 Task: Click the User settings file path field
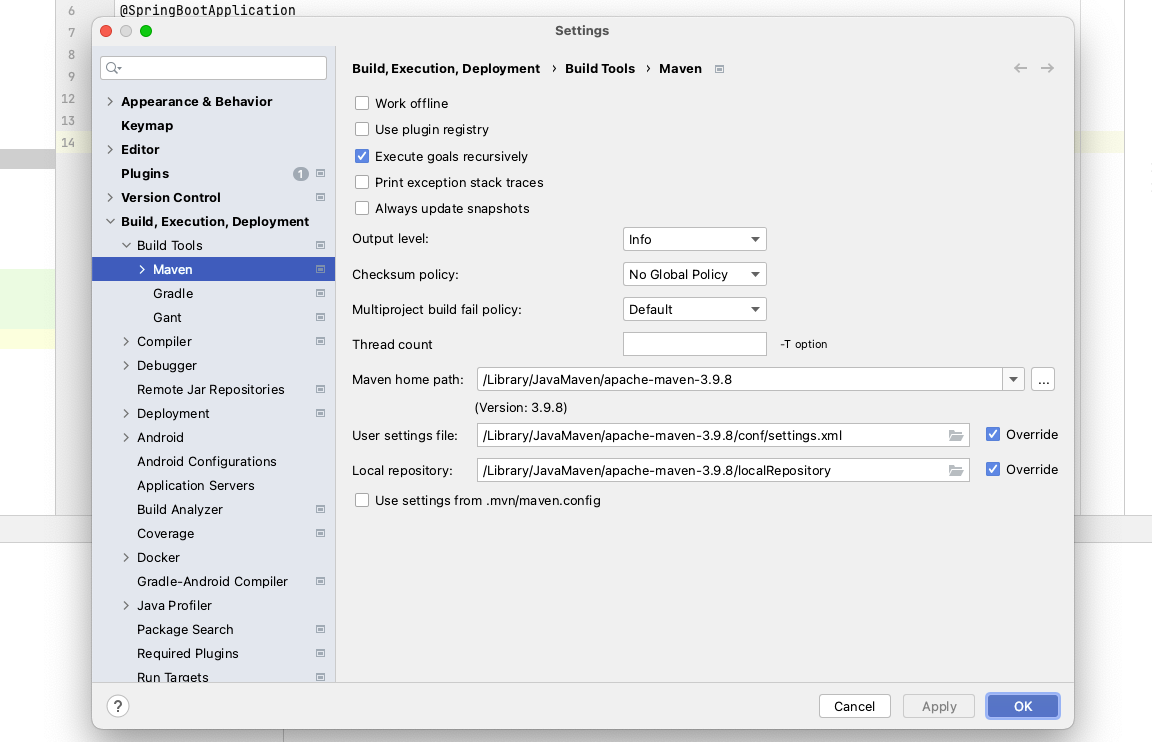click(x=723, y=435)
